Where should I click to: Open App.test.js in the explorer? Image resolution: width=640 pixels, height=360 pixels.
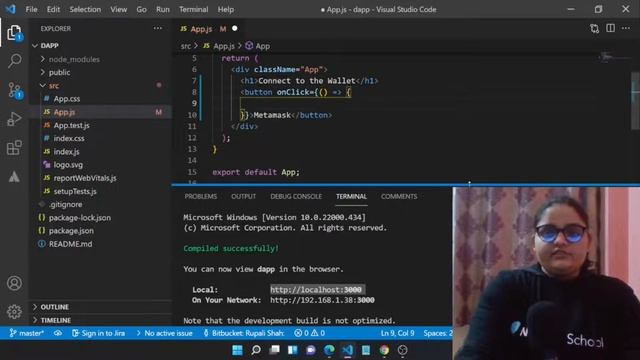(71, 125)
